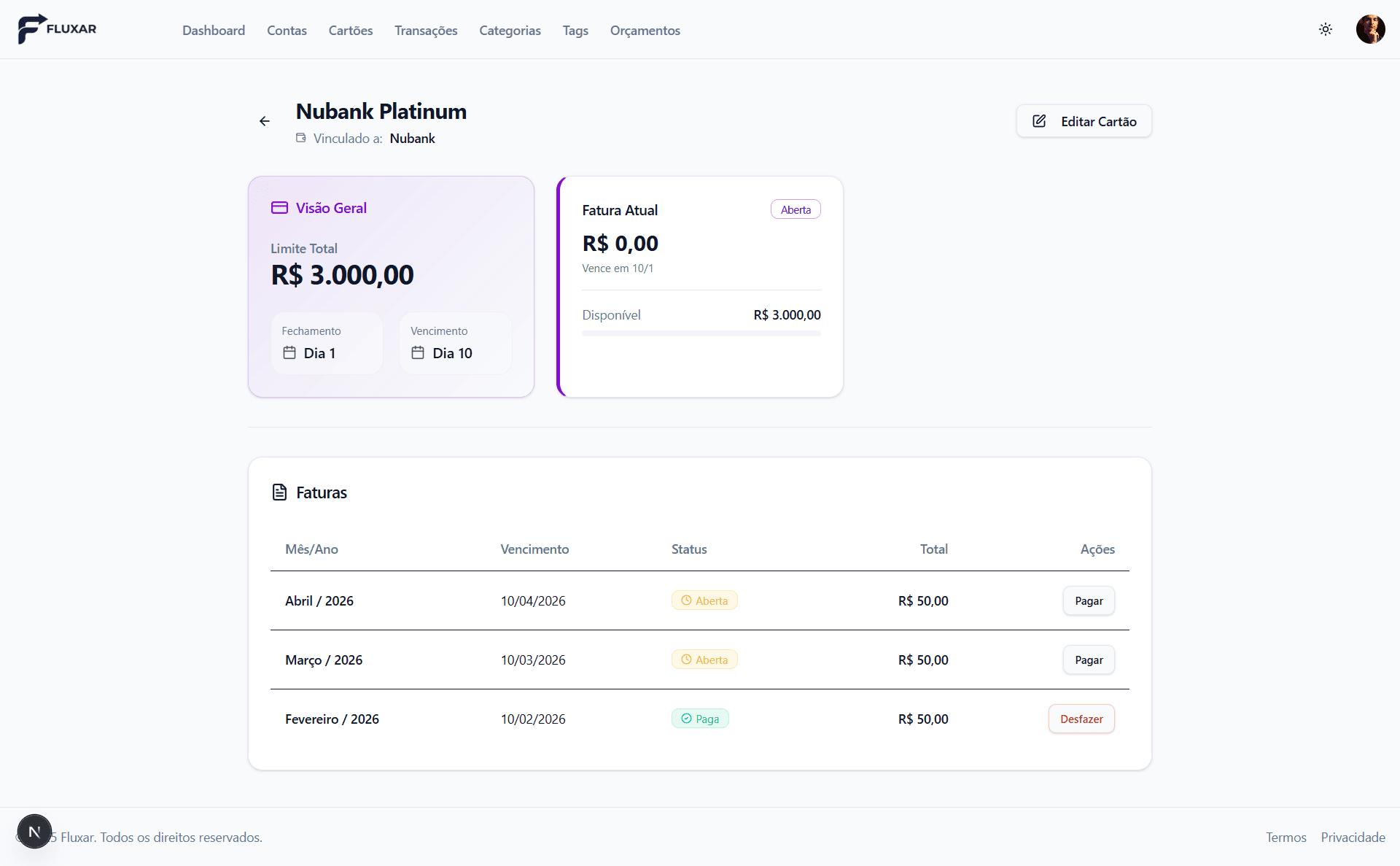Click the Aberta badge on Fatura Atual
The width and height of the screenshot is (1400, 866).
(x=796, y=210)
